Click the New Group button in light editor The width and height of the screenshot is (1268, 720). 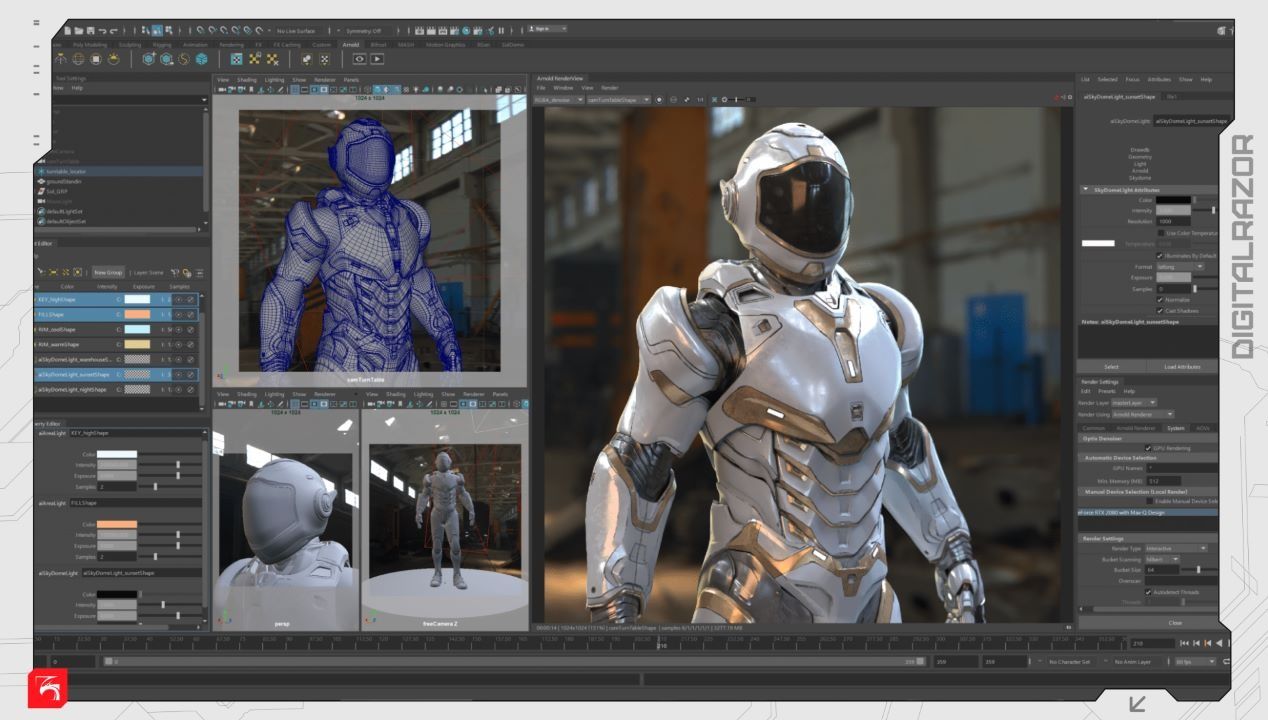pos(108,272)
